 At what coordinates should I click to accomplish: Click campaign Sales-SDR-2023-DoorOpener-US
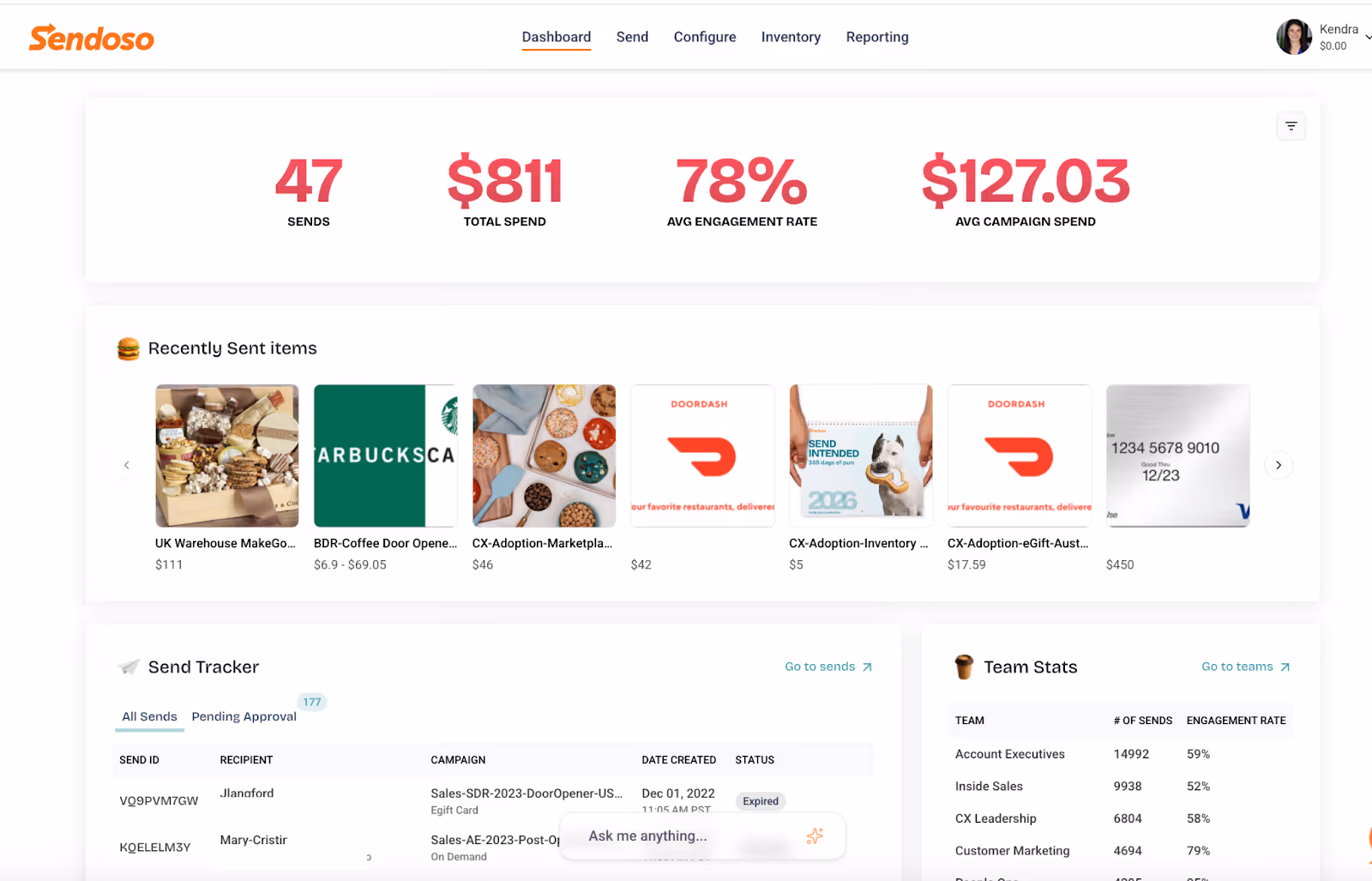coord(527,794)
